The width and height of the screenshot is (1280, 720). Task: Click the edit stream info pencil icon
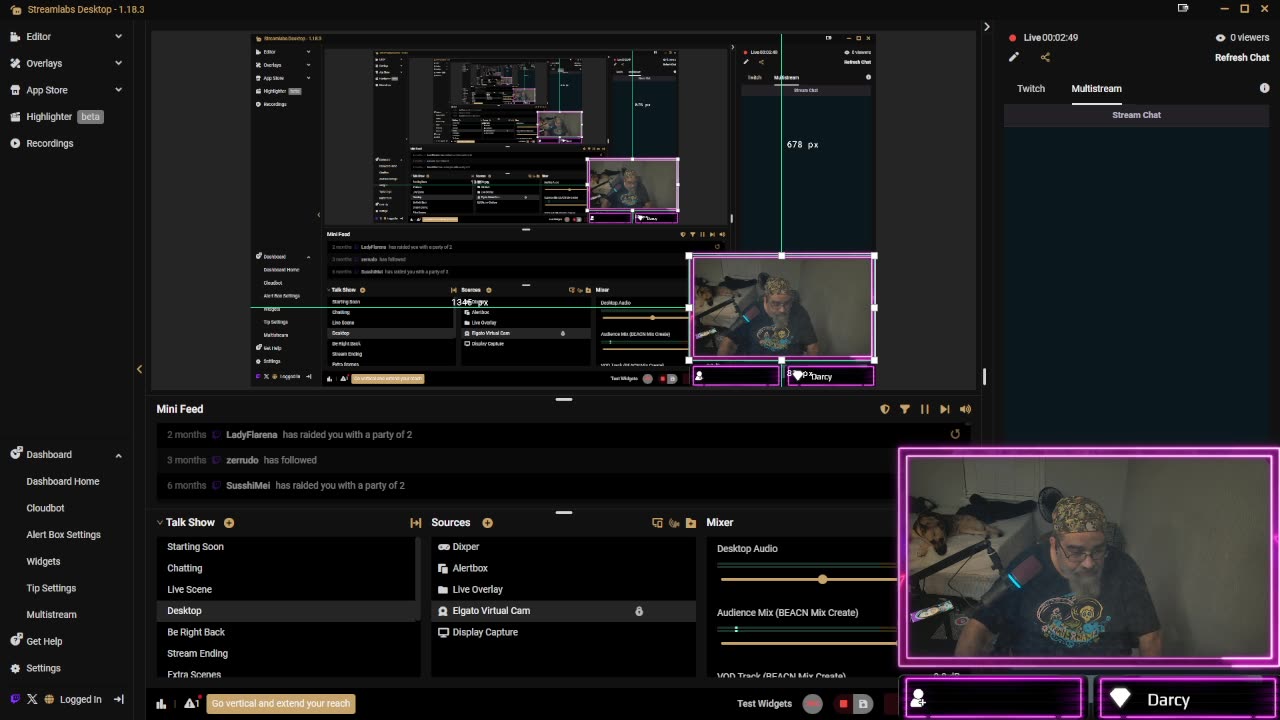(x=1014, y=57)
